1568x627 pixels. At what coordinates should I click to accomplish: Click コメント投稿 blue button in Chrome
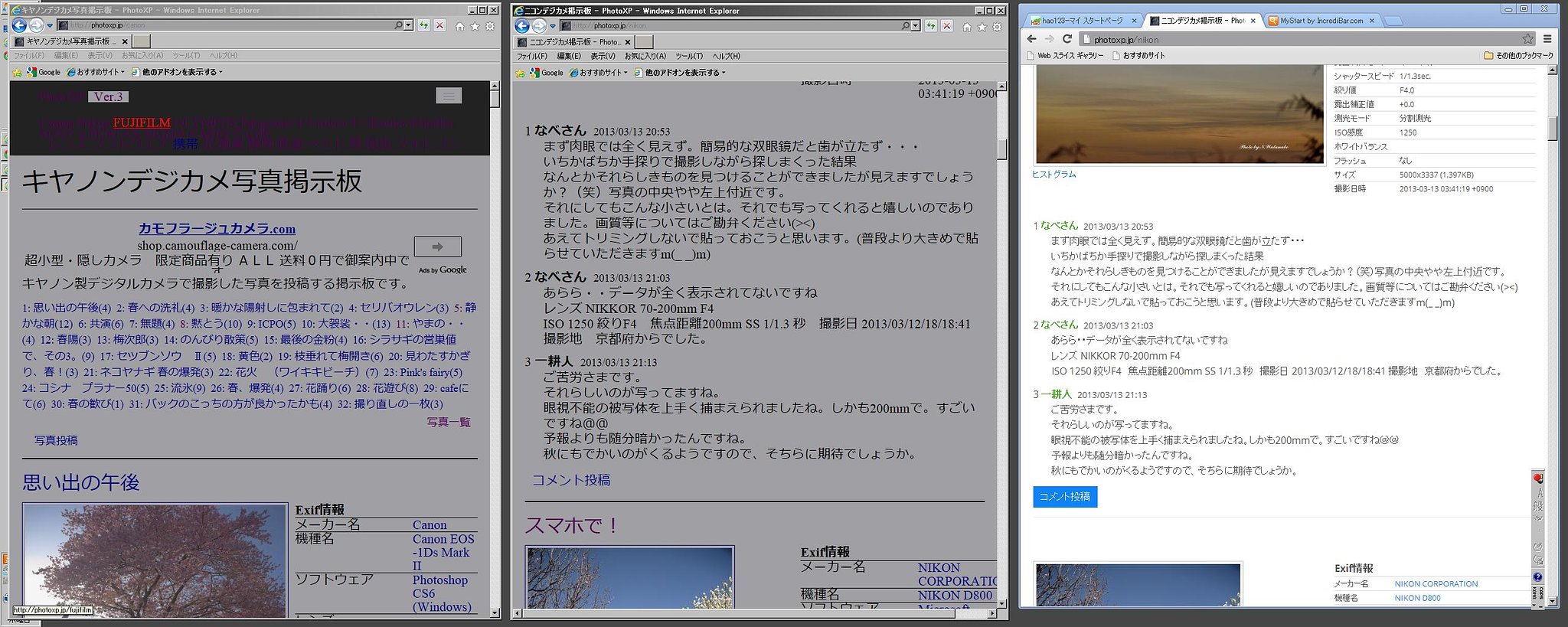[1065, 497]
